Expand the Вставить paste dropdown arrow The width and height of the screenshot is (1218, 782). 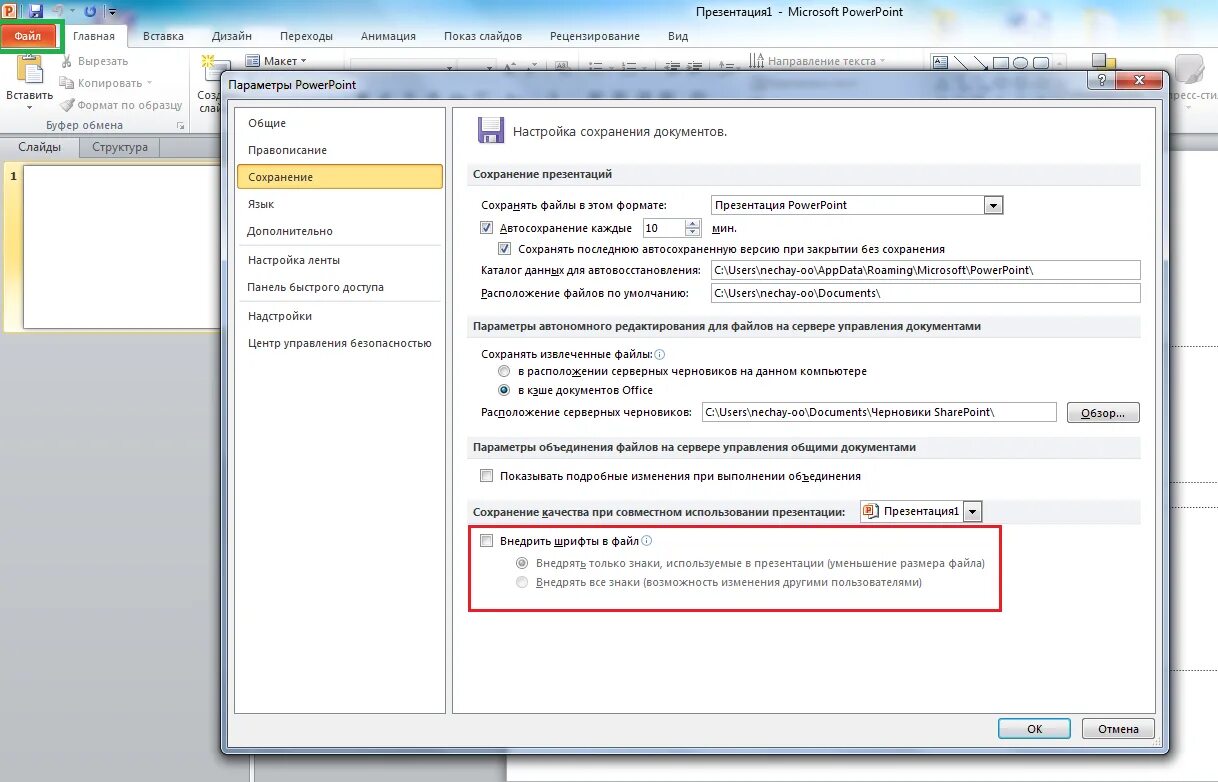coord(29,107)
